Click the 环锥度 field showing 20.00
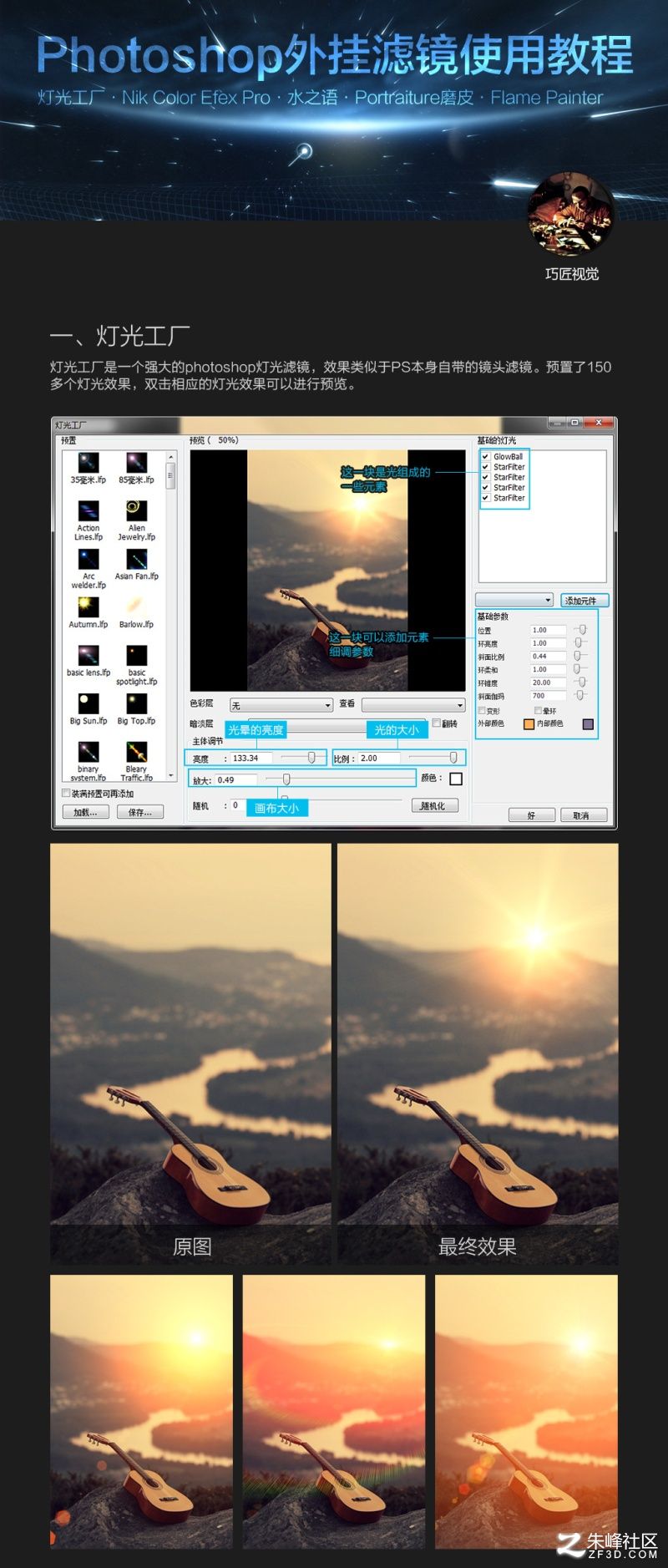 coord(548,683)
